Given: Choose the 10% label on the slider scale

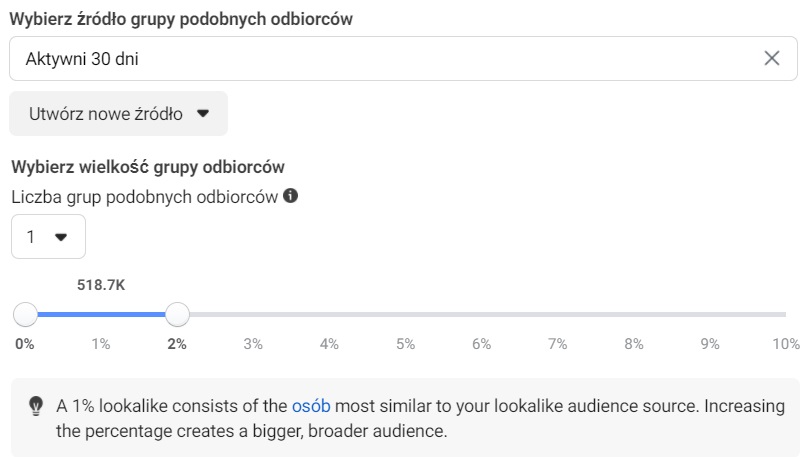Looking at the screenshot, I should [x=786, y=344].
